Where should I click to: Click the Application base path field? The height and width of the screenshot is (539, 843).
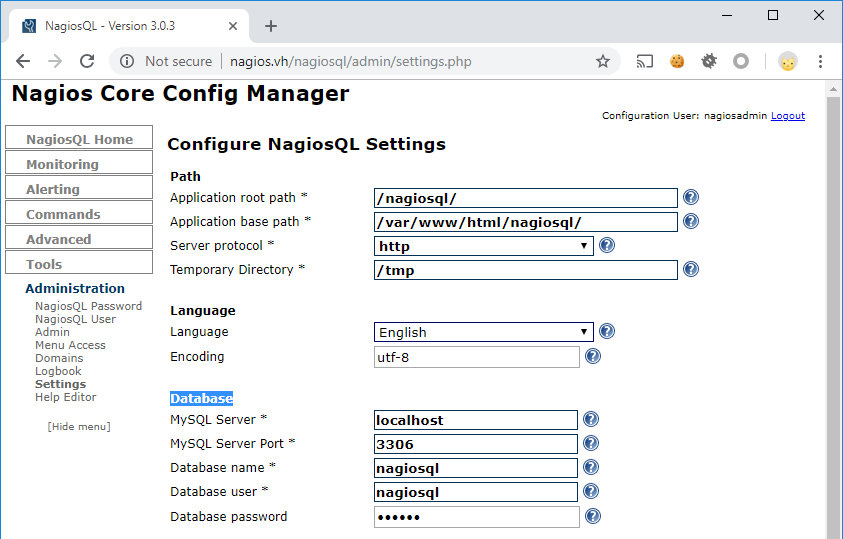(526, 222)
